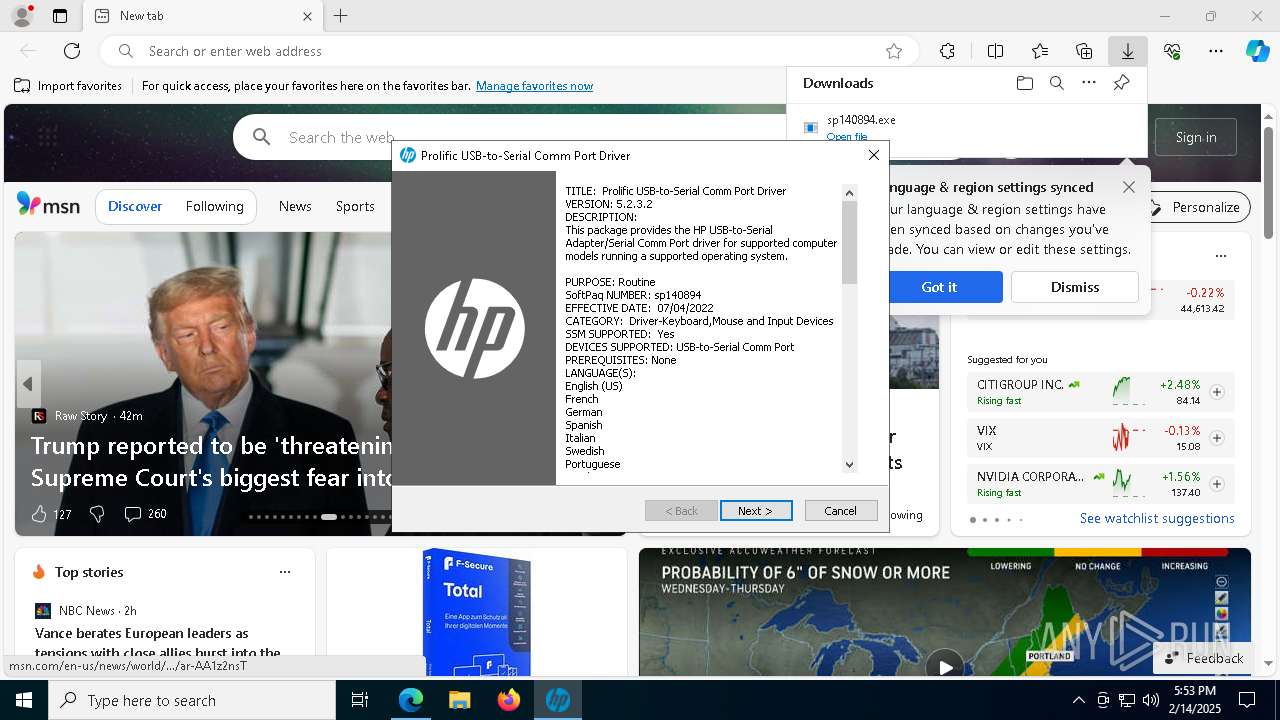Open the Sports menu item
1280x720 pixels.
click(x=355, y=206)
